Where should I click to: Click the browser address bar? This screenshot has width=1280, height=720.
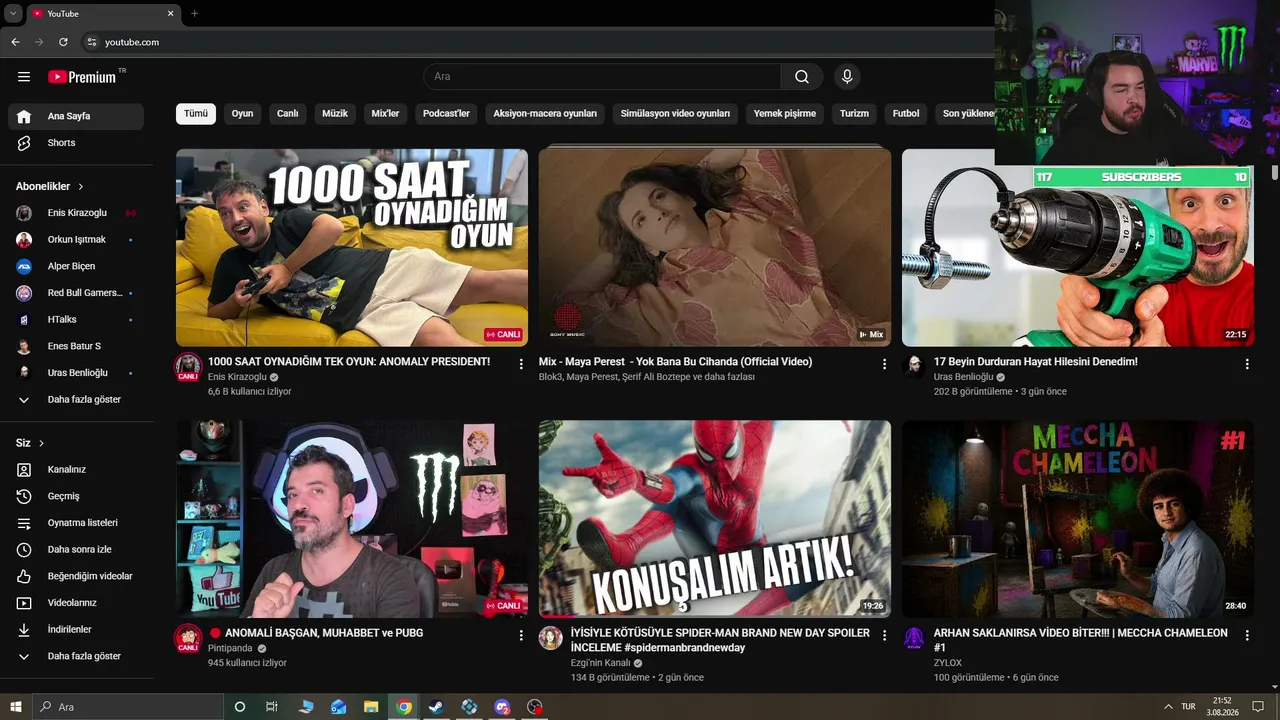click(540, 42)
